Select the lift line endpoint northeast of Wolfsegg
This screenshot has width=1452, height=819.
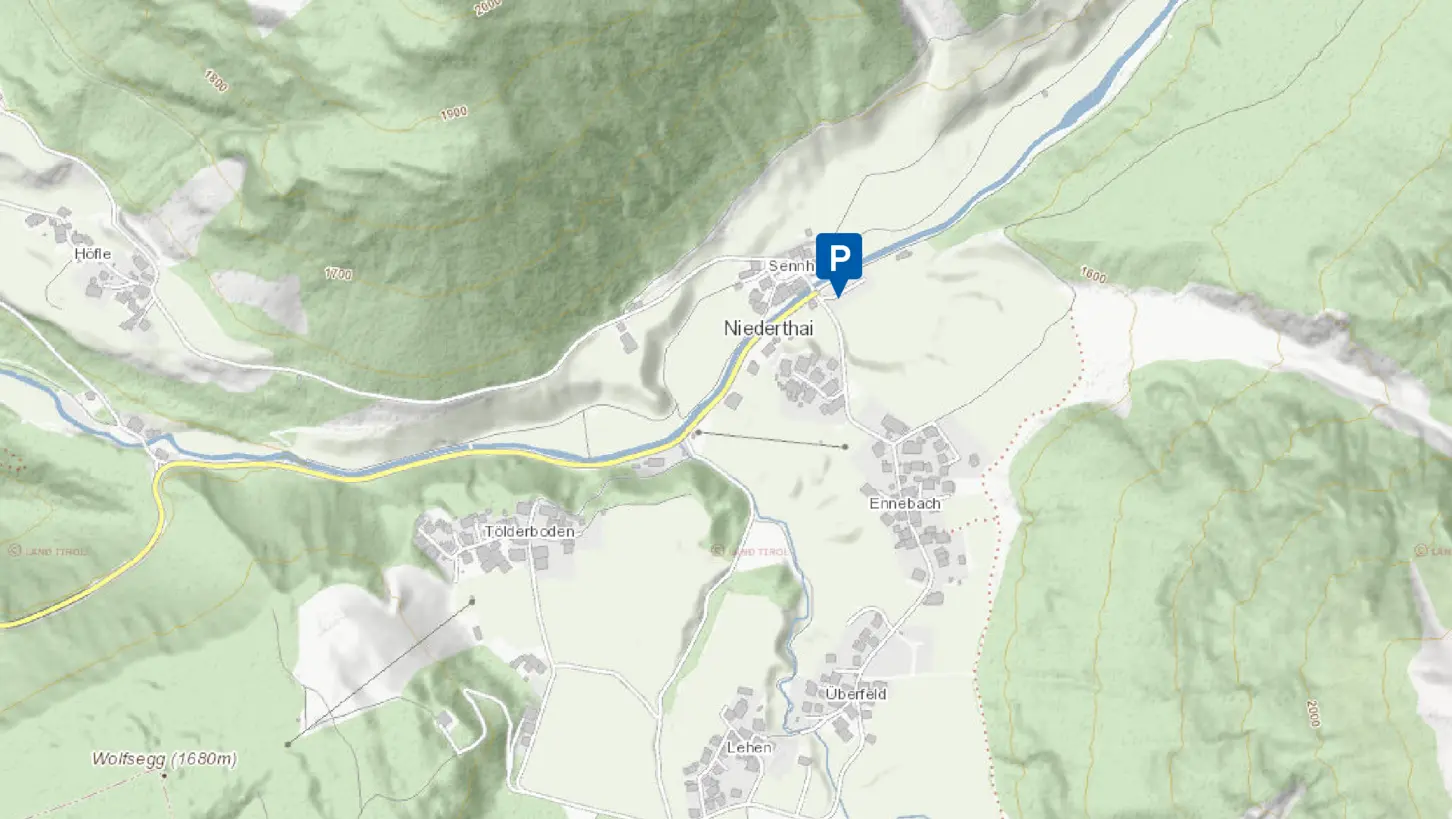click(x=288, y=744)
